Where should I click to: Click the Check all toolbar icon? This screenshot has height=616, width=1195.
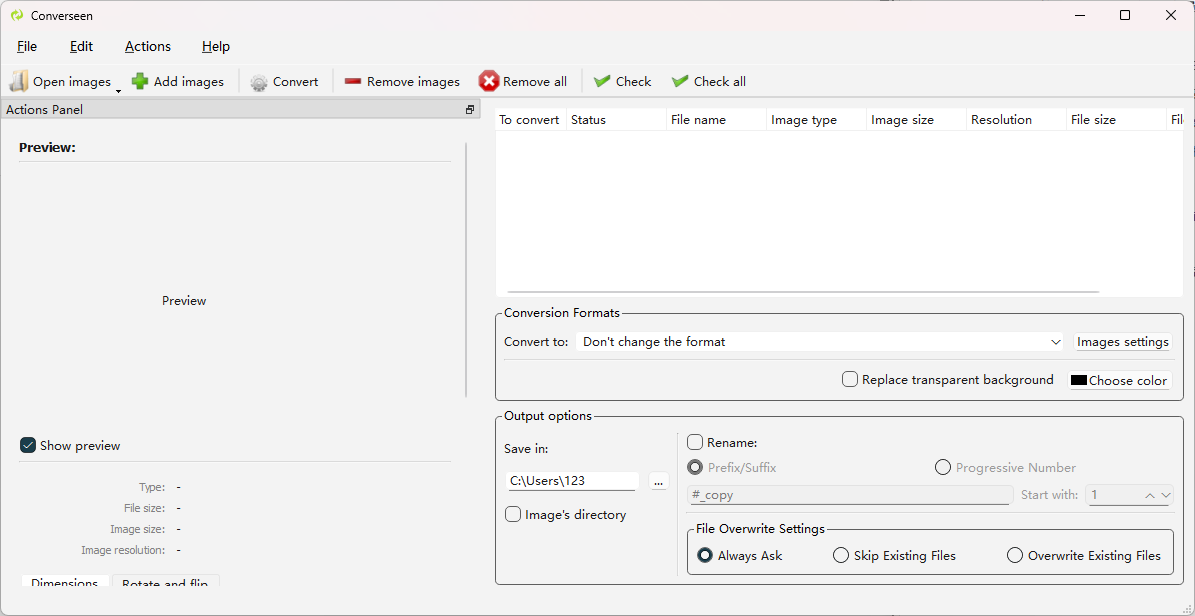tap(680, 81)
